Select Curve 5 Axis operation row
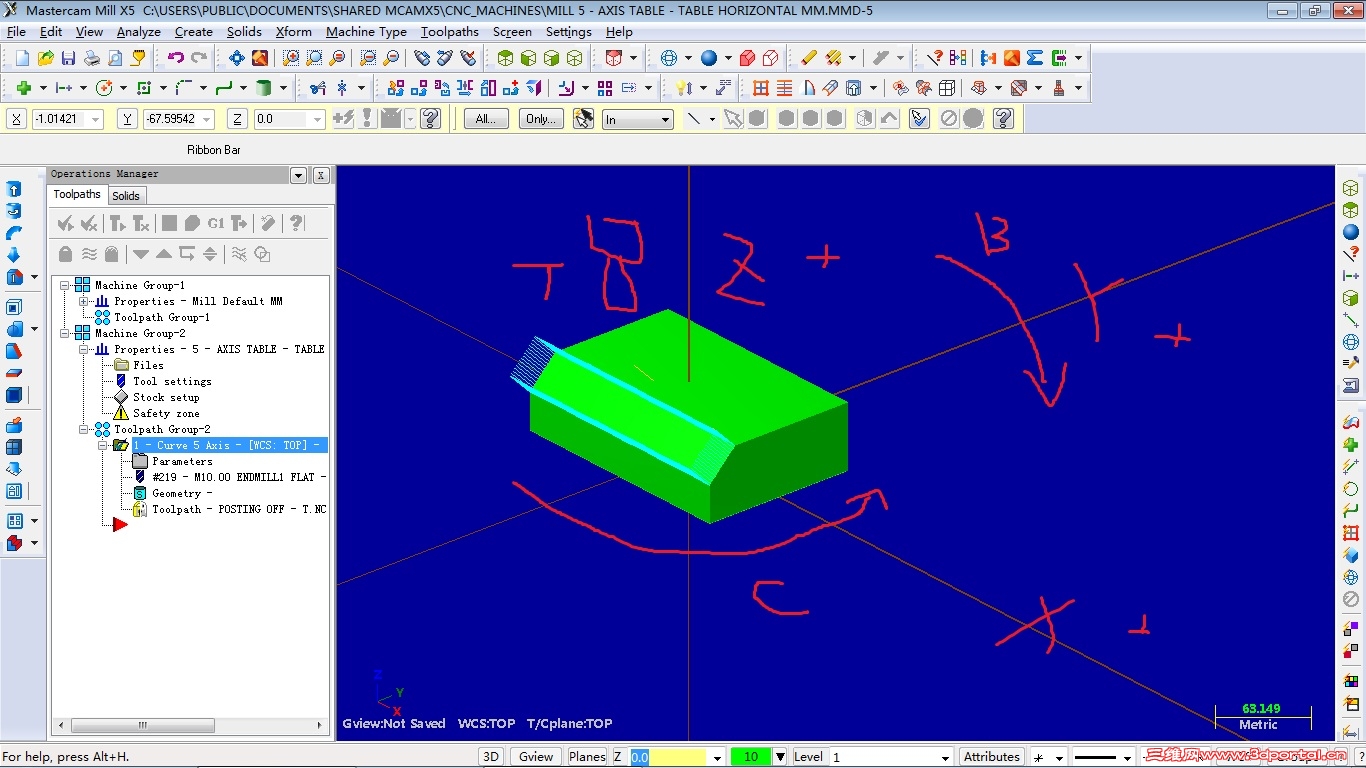Image resolution: width=1366 pixels, height=768 pixels. [x=230, y=445]
